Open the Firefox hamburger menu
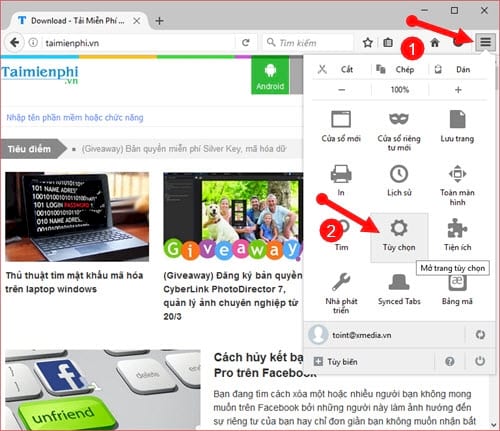 pos(485,42)
